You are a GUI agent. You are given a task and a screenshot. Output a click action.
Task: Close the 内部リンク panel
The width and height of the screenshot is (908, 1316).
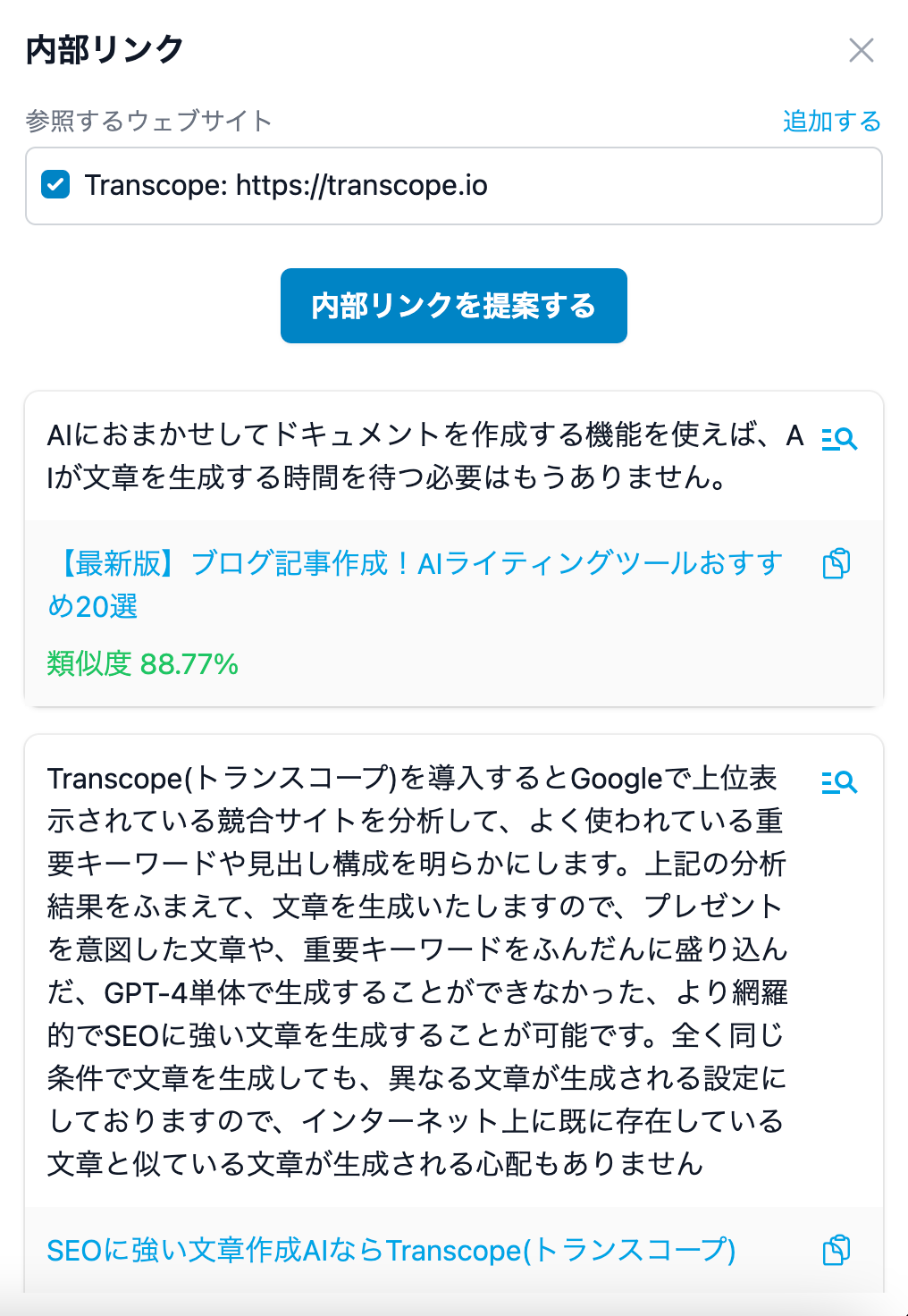tap(861, 50)
